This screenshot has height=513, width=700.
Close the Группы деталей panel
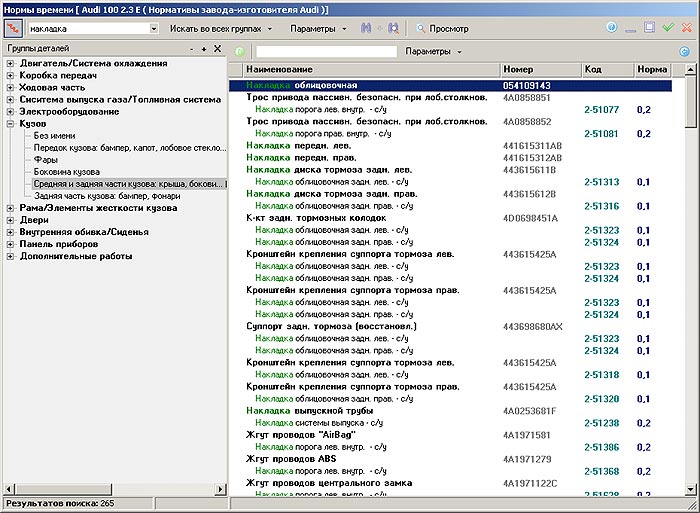click(x=217, y=49)
